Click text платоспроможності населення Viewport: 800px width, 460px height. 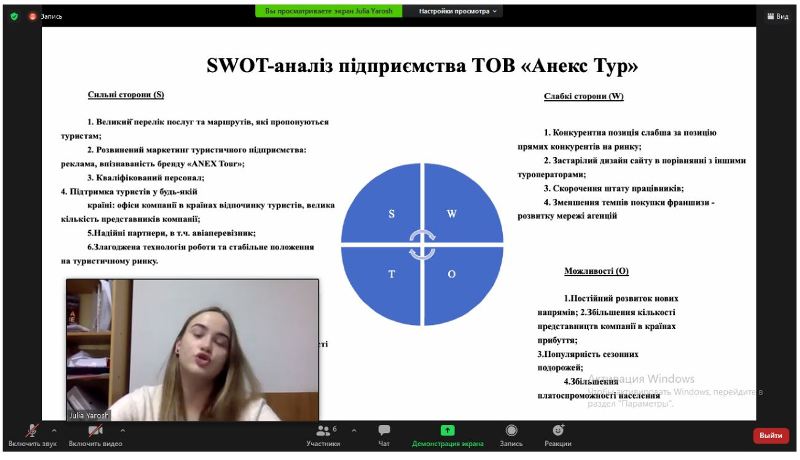coord(598,396)
